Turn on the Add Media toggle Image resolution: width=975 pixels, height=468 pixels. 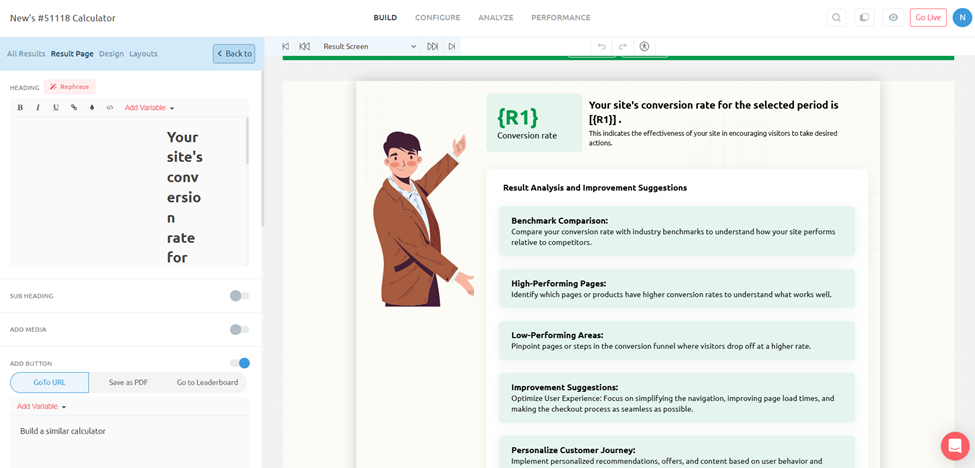239,329
